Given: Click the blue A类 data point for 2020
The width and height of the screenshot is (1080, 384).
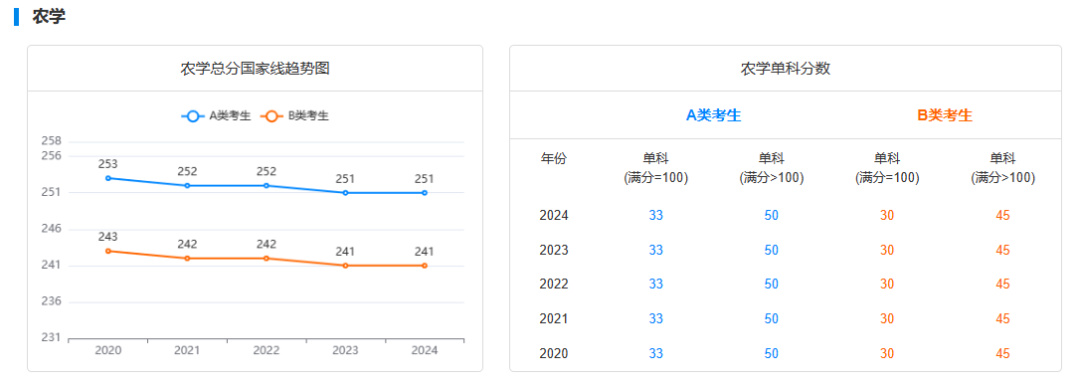Looking at the screenshot, I should point(108,178).
